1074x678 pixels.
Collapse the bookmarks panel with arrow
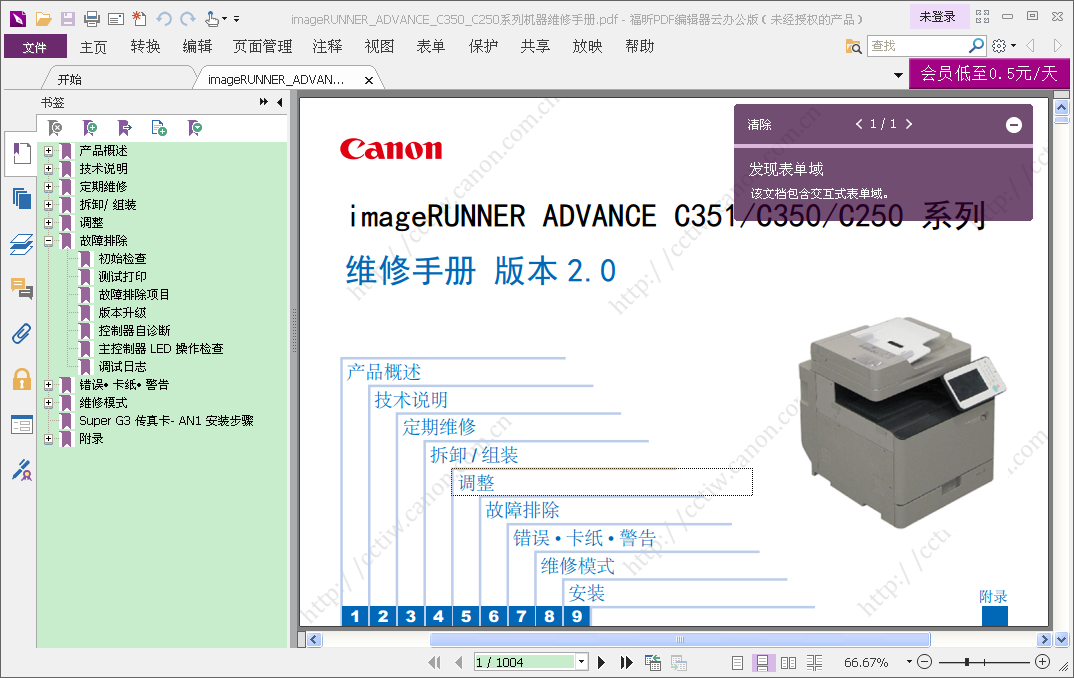coord(279,102)
